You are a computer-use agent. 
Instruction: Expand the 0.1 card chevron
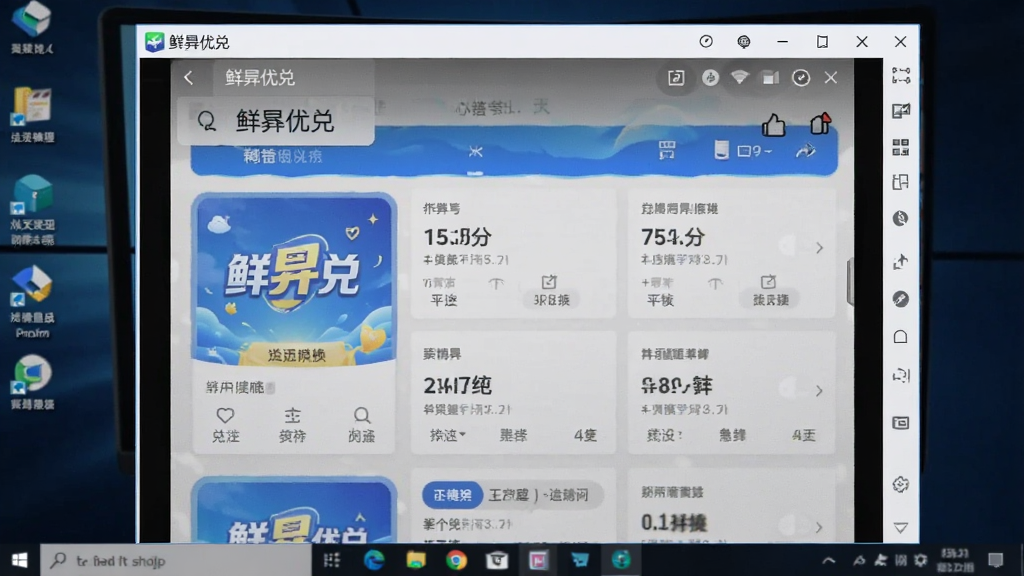tap(819, 527)
